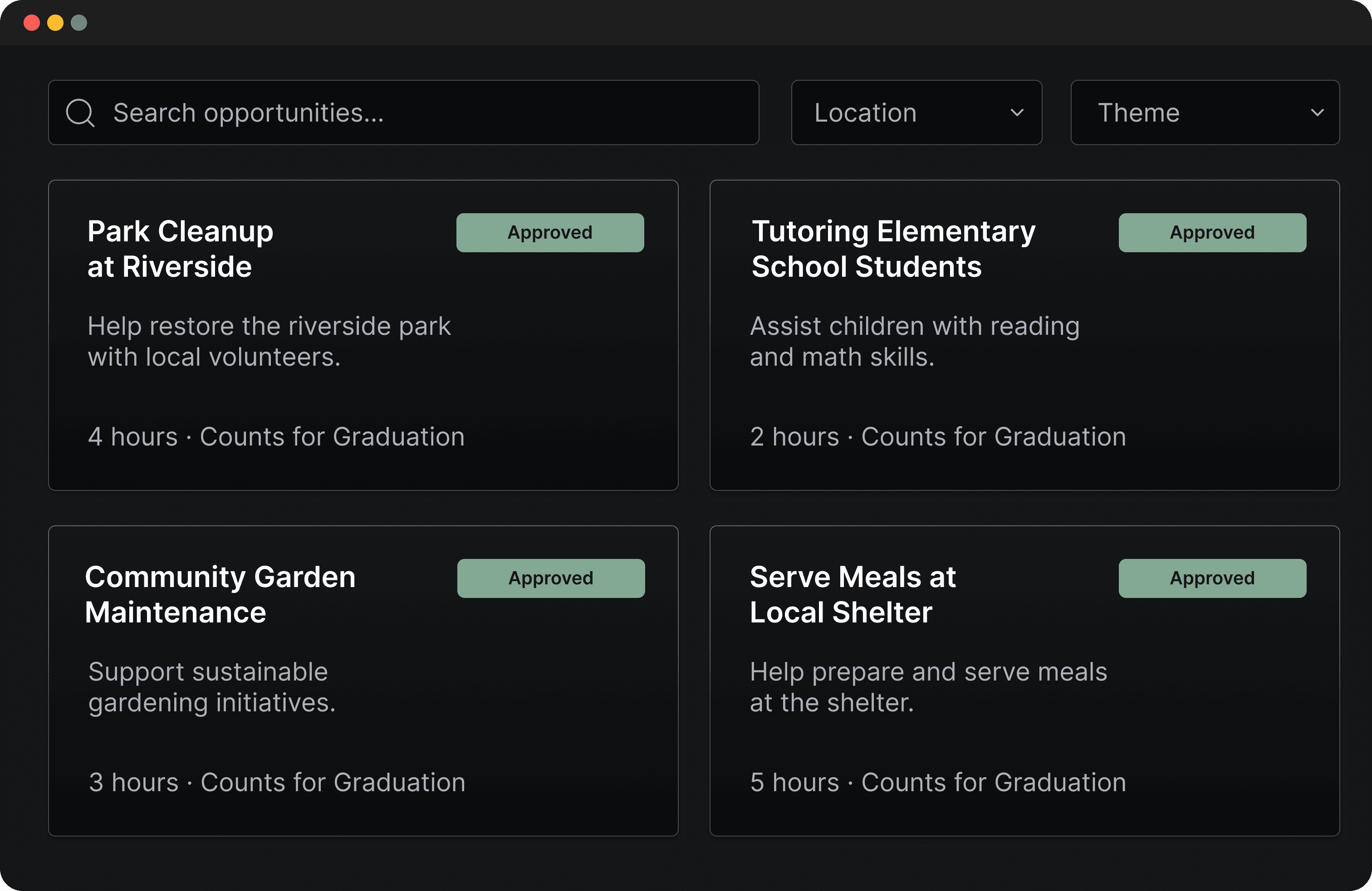
Task: Click '5 hours · Counts for Graduation' text
Action: [938, 783]
